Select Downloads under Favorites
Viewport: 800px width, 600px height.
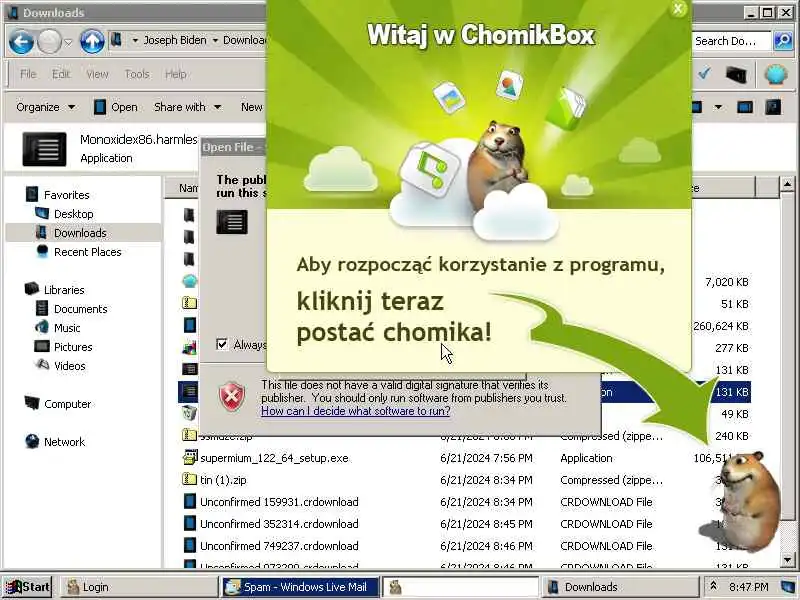point(80,233)
